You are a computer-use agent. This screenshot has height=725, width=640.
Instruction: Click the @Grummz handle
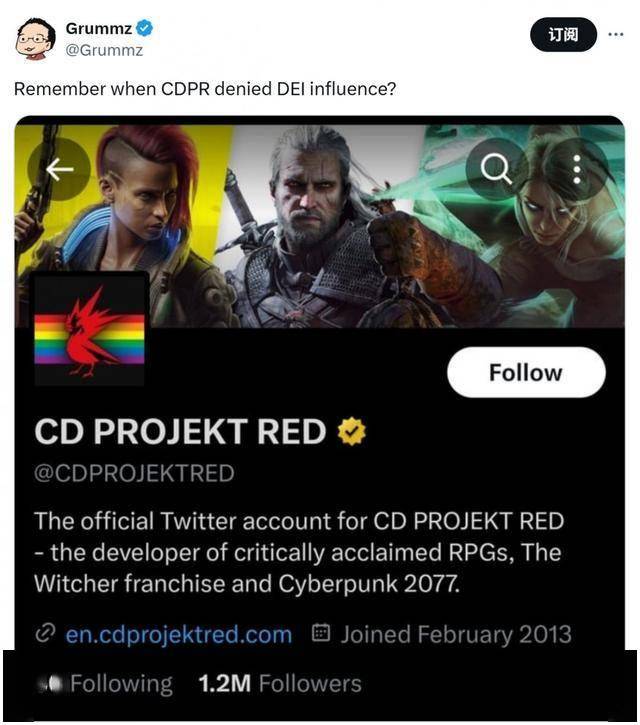[x=105, y=50]
